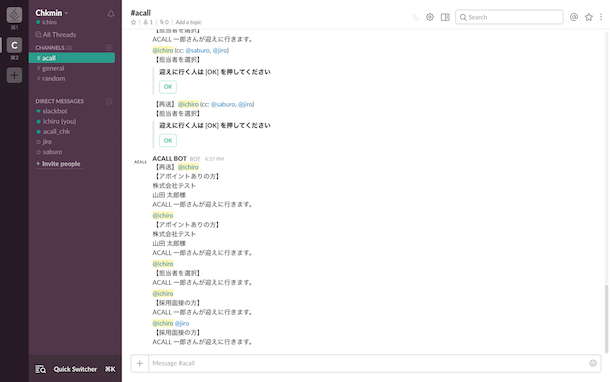This screenshot has height=382, width=610.
Task: Click the ACALL BOT avatar
Action: 140,162
